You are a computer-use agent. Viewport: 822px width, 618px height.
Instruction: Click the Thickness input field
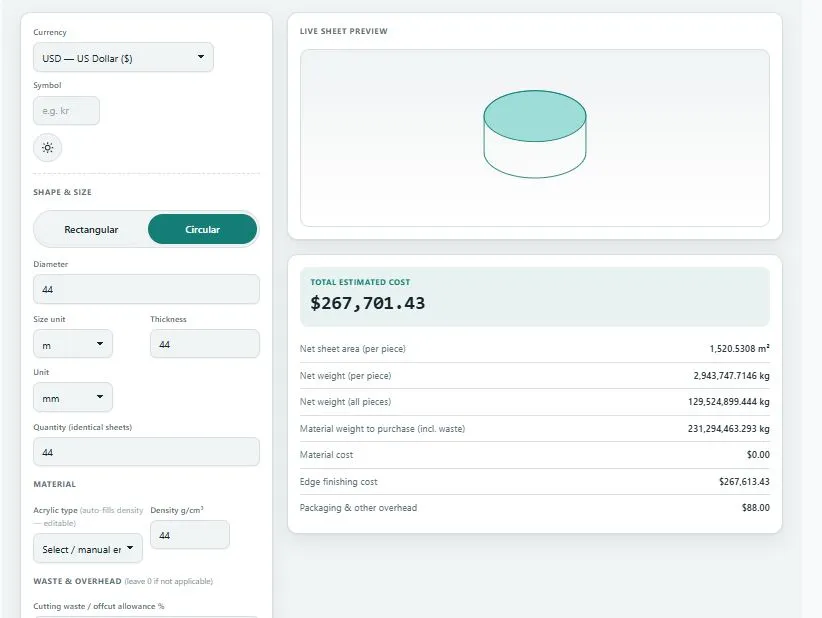click(204, 344)
